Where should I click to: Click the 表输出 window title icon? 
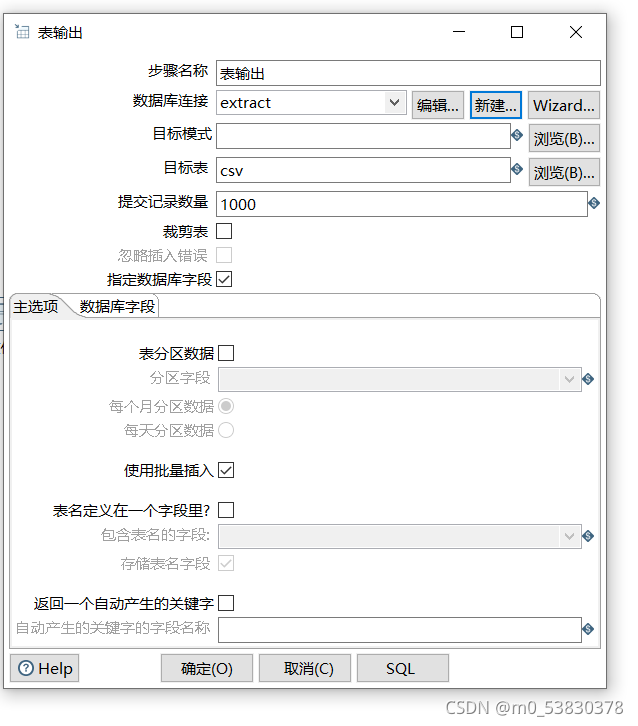click(x=22, y=31)
